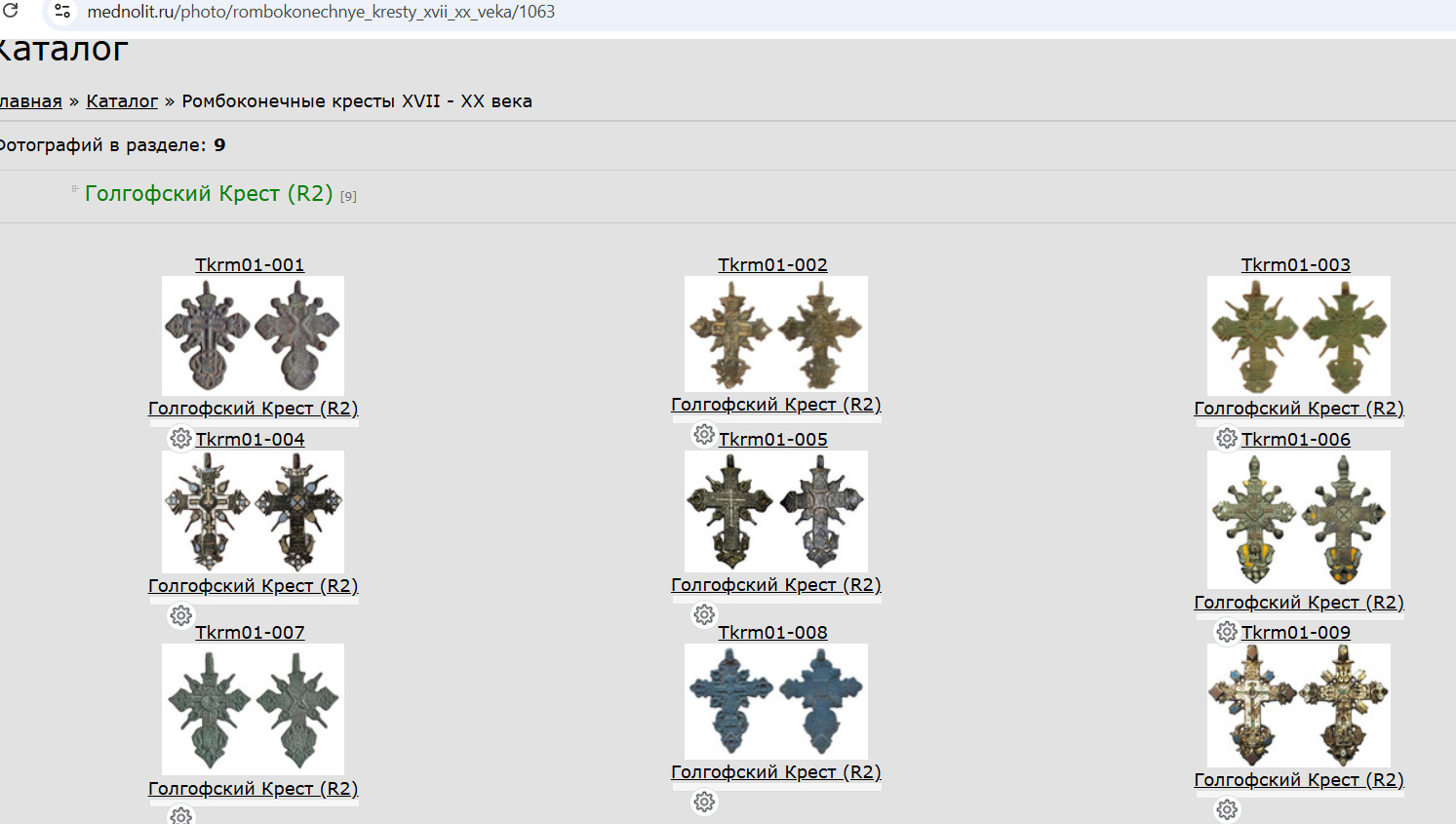Open the Tkrm01-001 title link
The width and height of the screenshot is (1456, 824).
(x=250, y=265)
